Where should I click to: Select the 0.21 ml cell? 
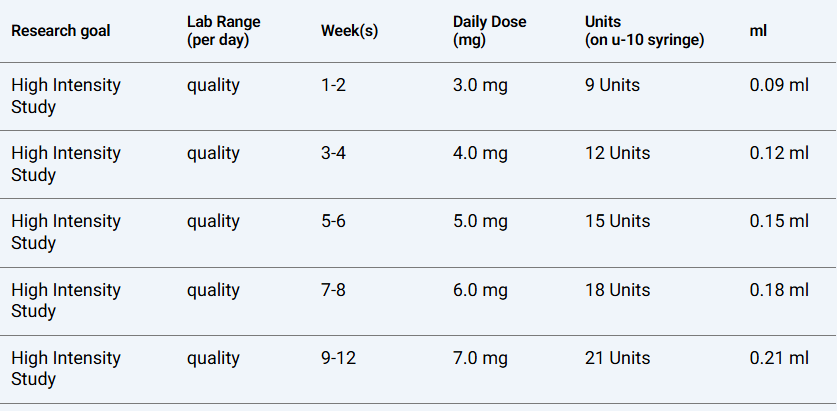click(x=778, y=358)
